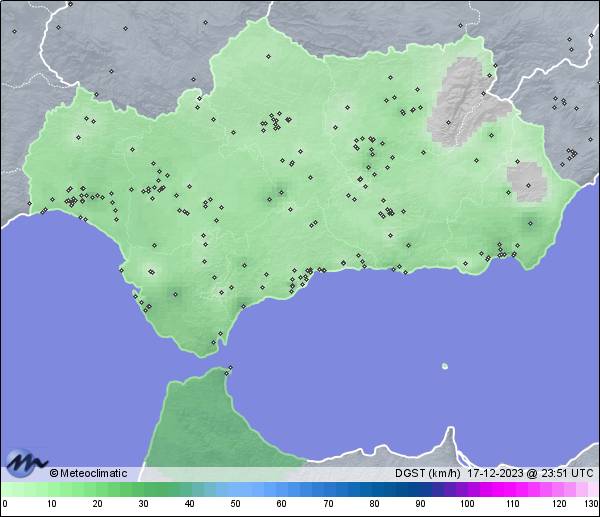Screen dimensions: 600x517
Task: Click the 60 label on the scale
Action: coord(281,504)
